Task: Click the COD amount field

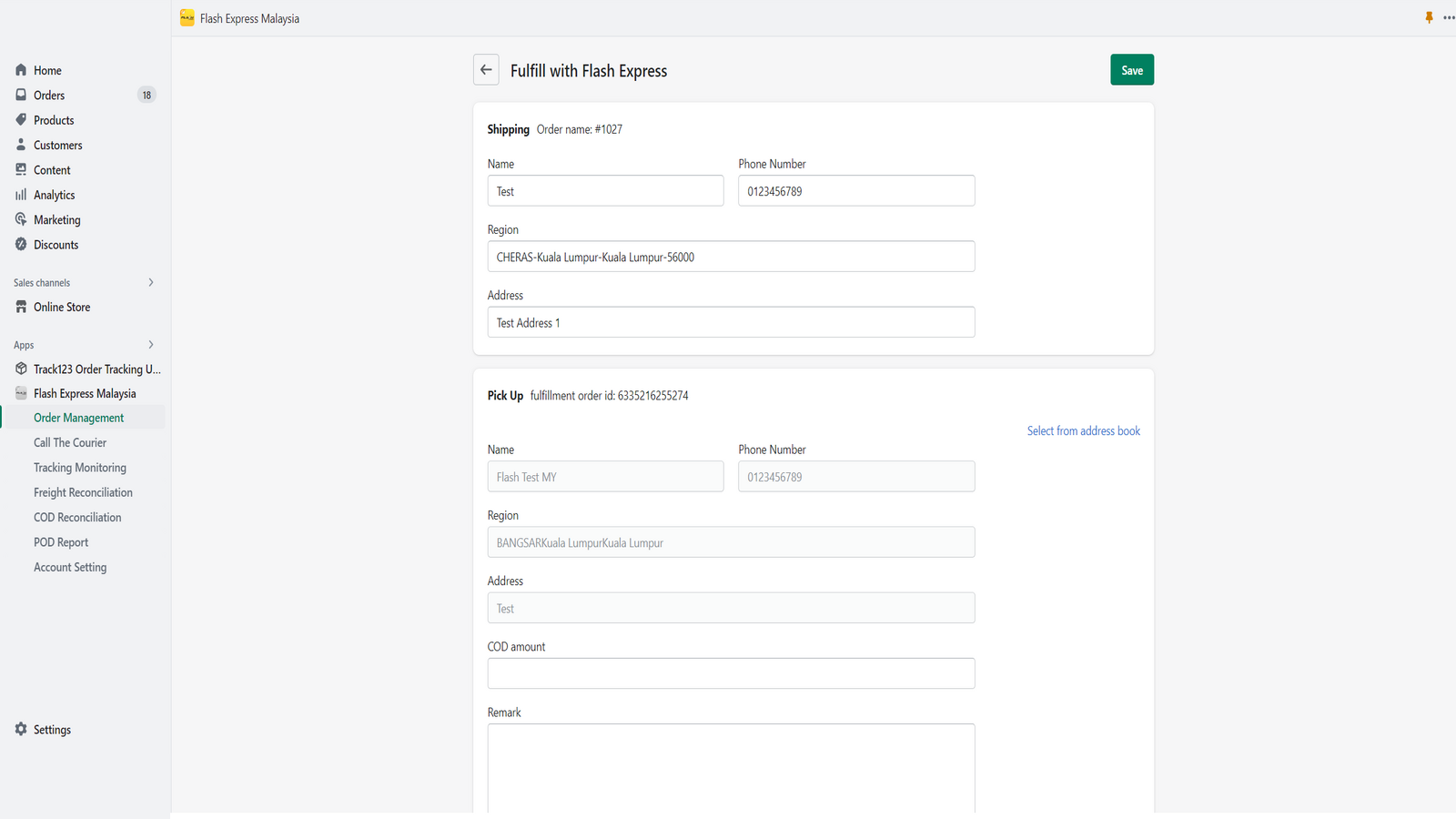Action: [731, 673]
